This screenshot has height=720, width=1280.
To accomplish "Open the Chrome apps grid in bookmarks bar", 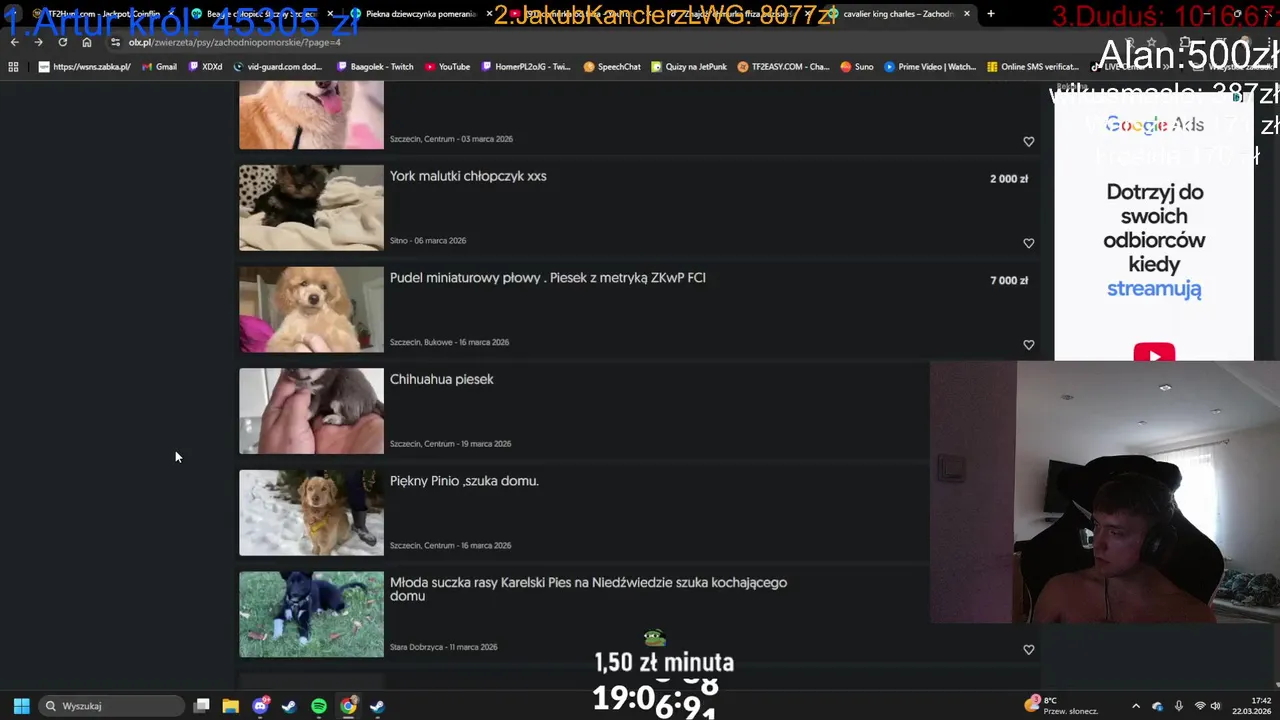I will (13, 67).
